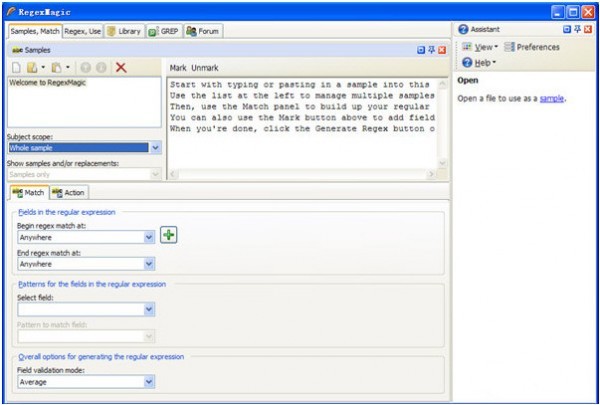This screenshot has width=600, height=405.
Task: Click the New sample icon
Action: click(16, 67)
